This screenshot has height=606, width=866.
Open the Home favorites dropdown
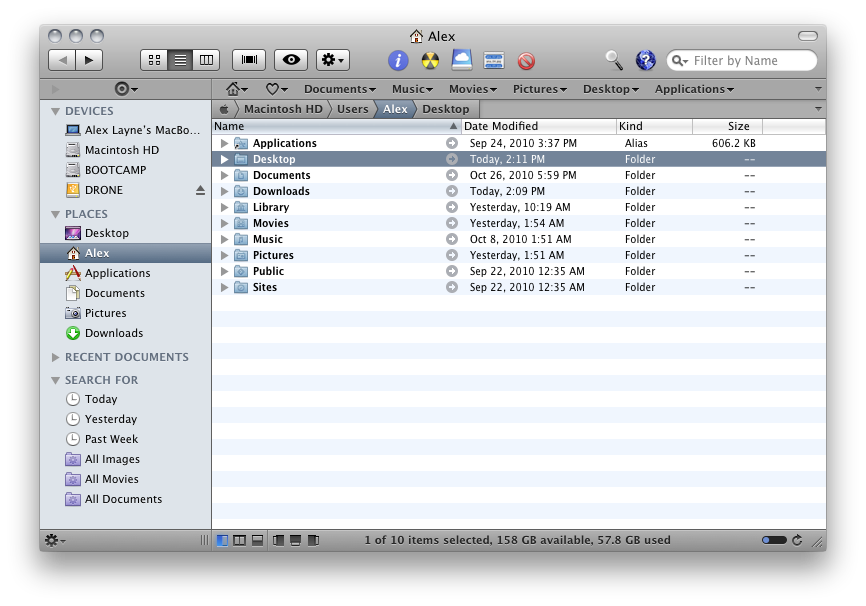(x=237, y=89)
